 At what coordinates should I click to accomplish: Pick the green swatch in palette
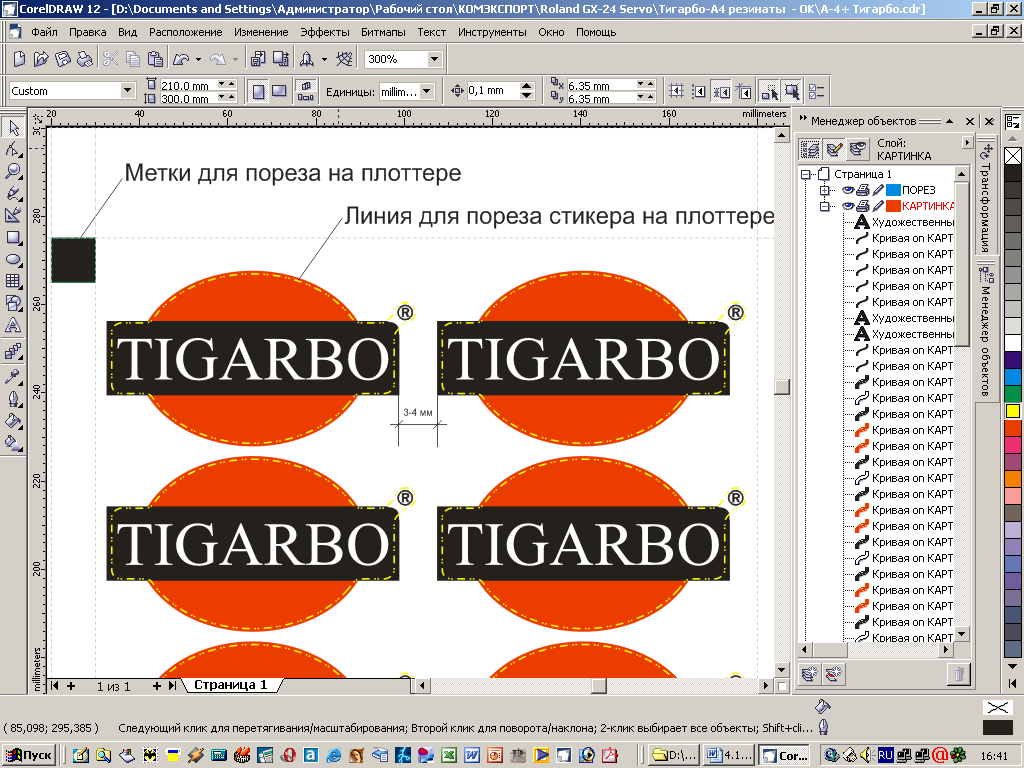point(1013,394)
